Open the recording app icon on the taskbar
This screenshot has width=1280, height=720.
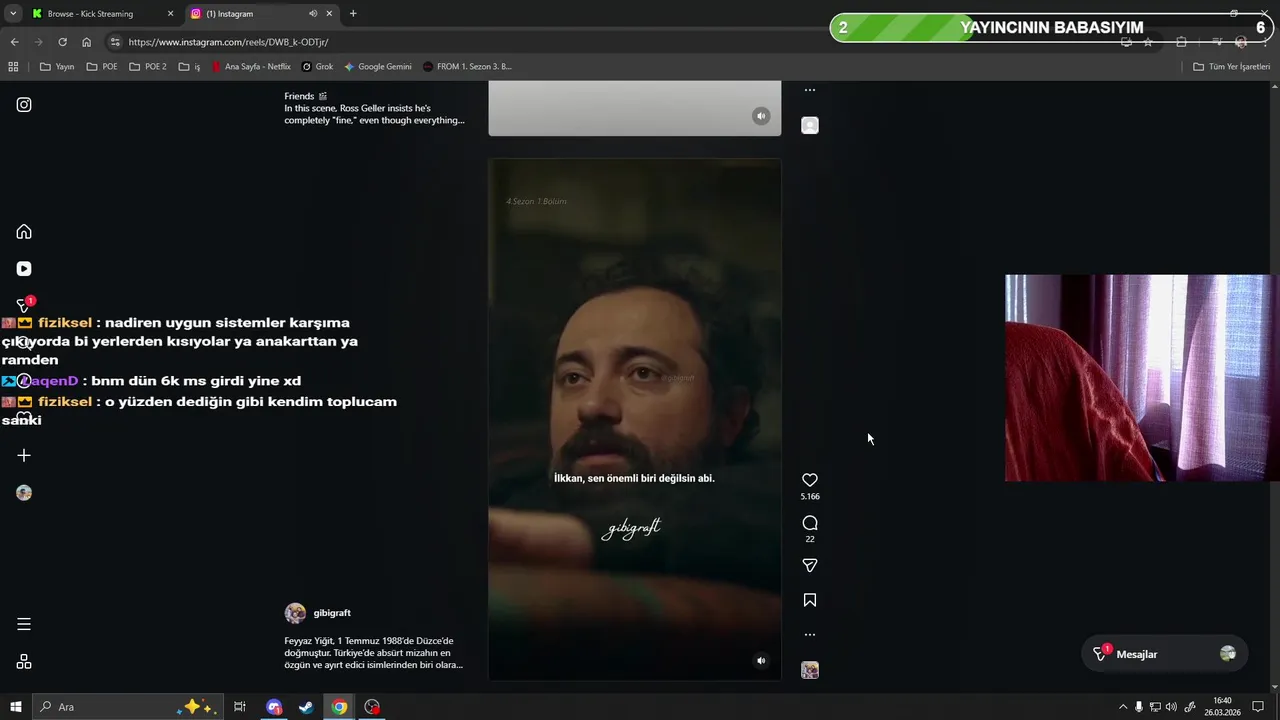pos(372,707)
